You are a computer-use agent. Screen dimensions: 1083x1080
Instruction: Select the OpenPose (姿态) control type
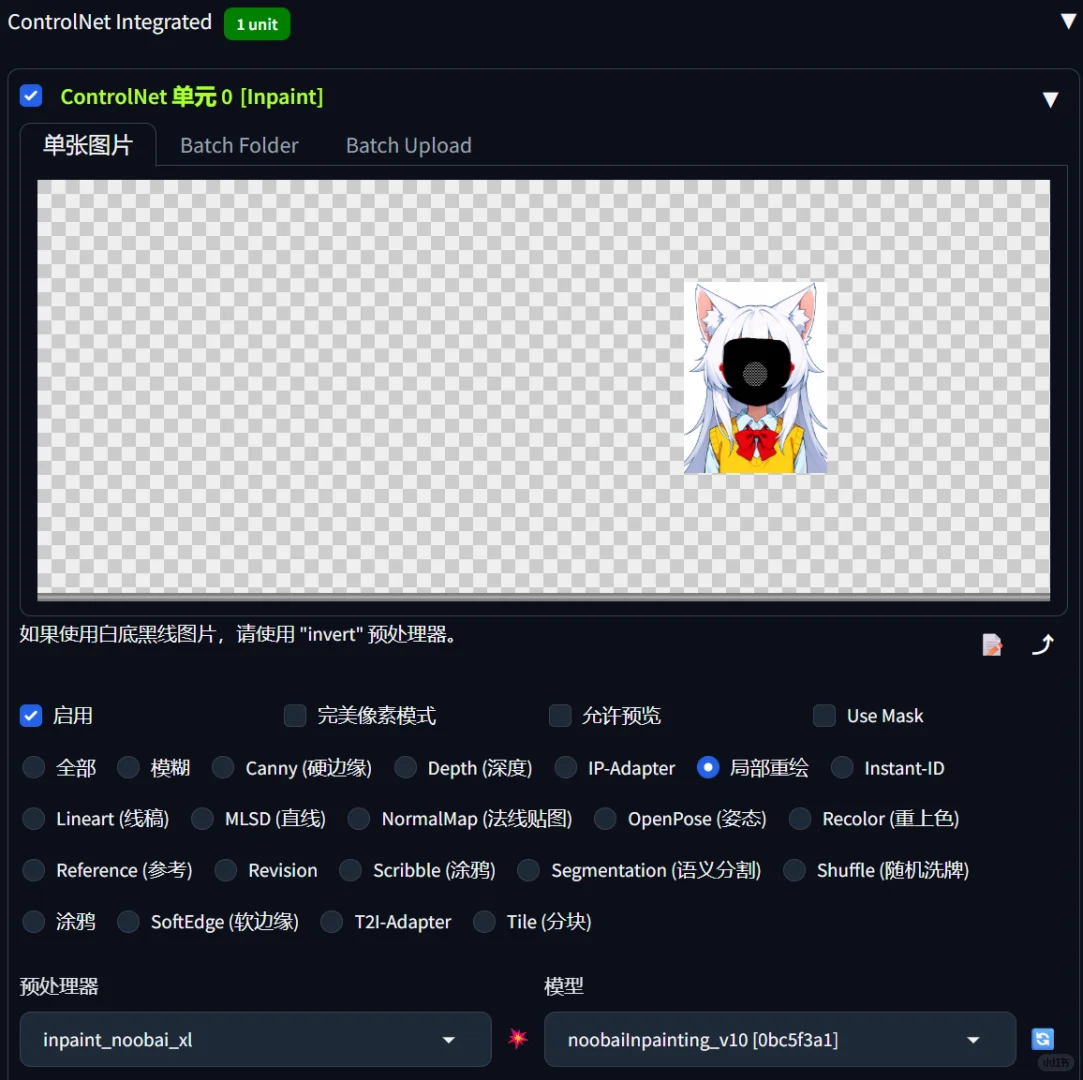605,818
